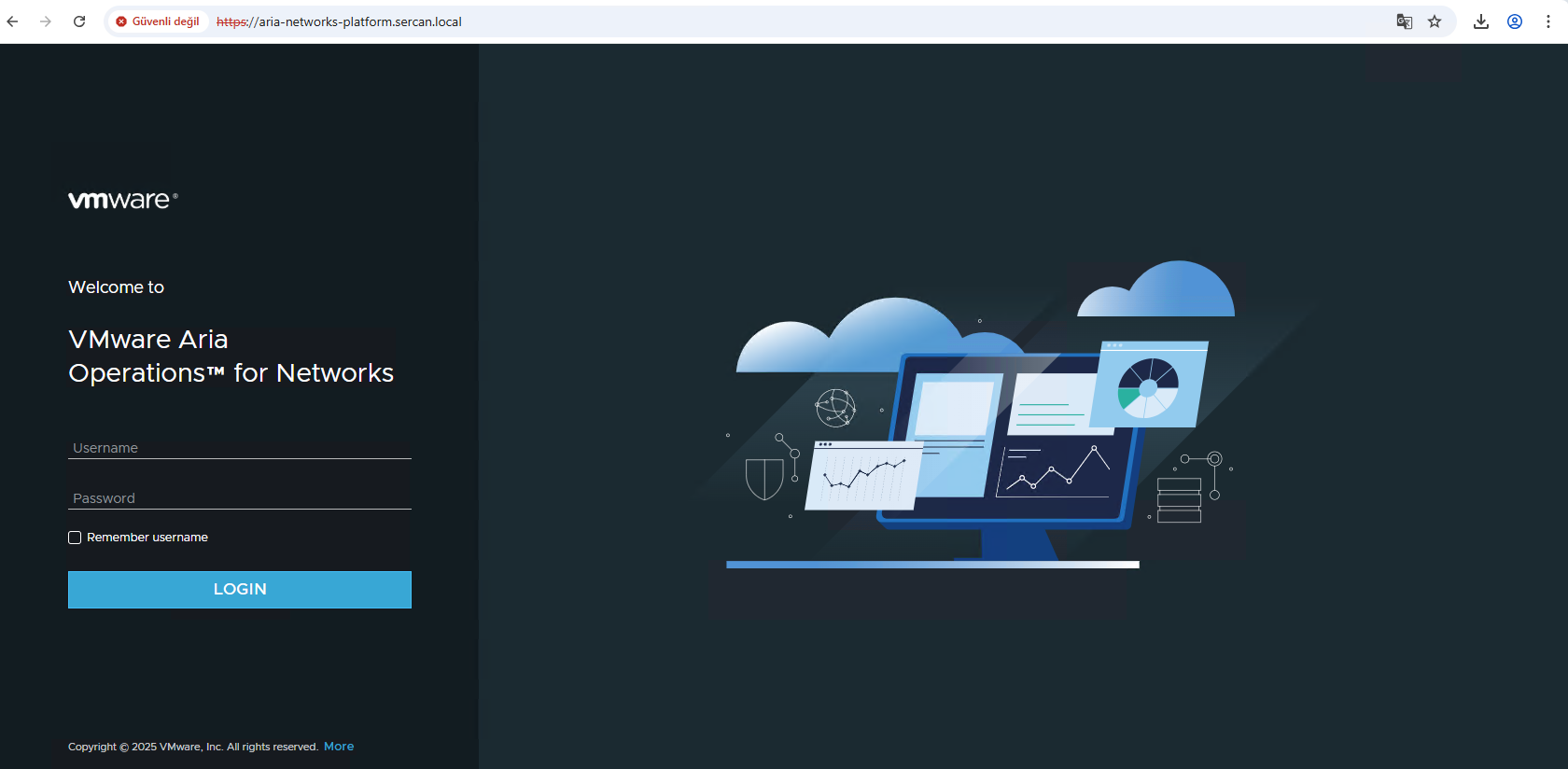Reload the Aria Networks login page

click(79, 21)
